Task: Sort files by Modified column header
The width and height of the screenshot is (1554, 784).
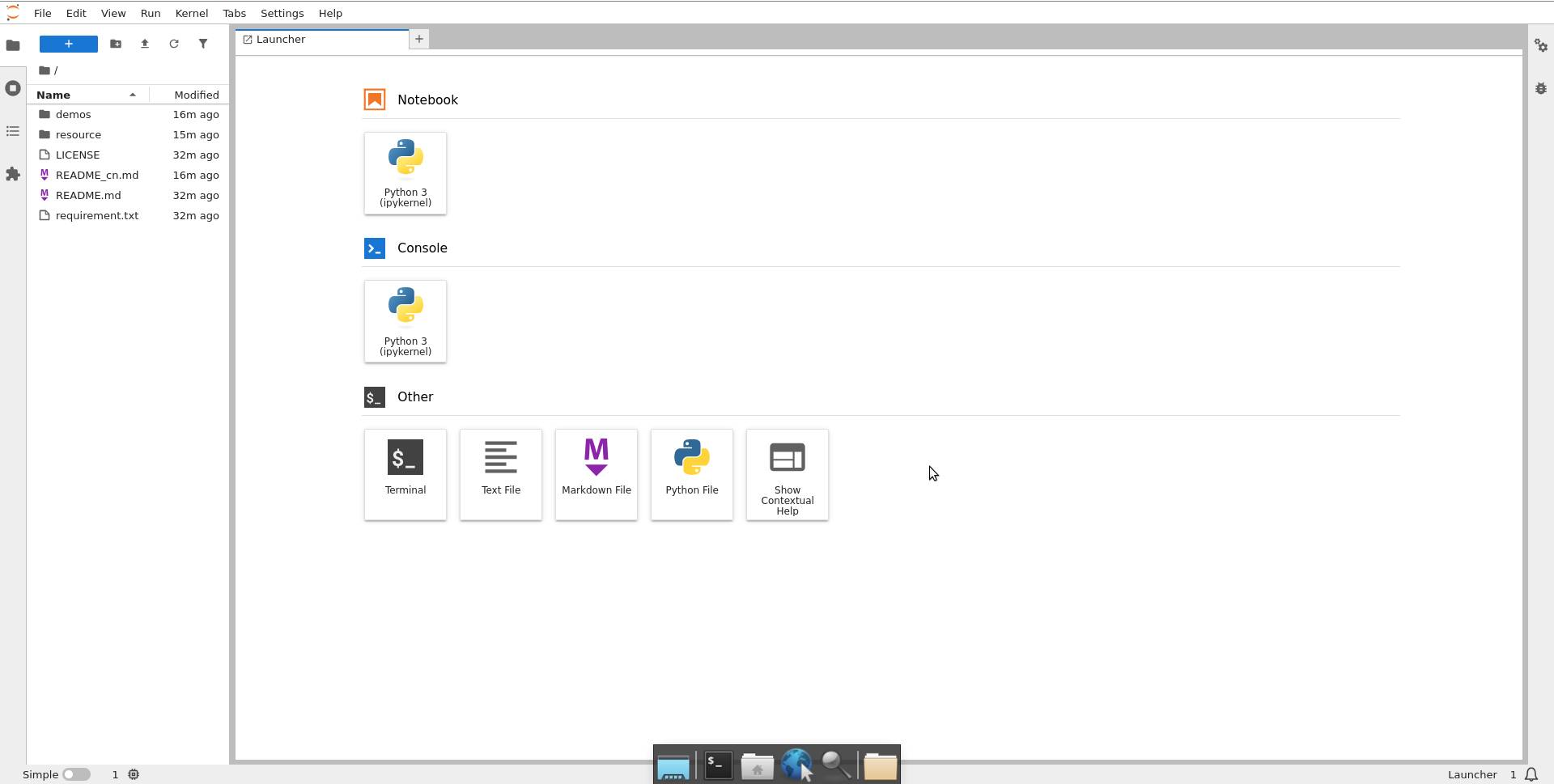Action: (x=196, y=95)
